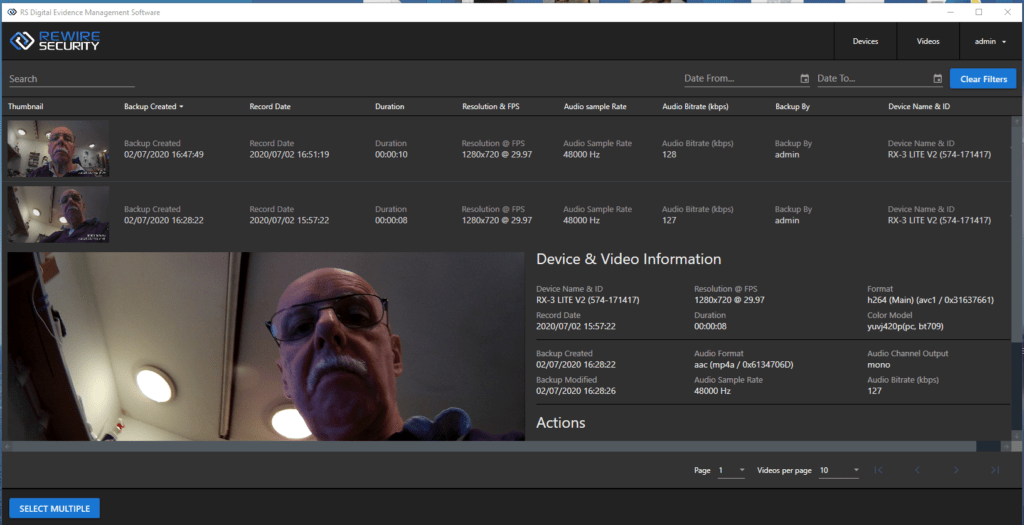Click the Rewire Security logo
Image resolution: width=1024 pixels, height=525 pixels.
(55, 41)
